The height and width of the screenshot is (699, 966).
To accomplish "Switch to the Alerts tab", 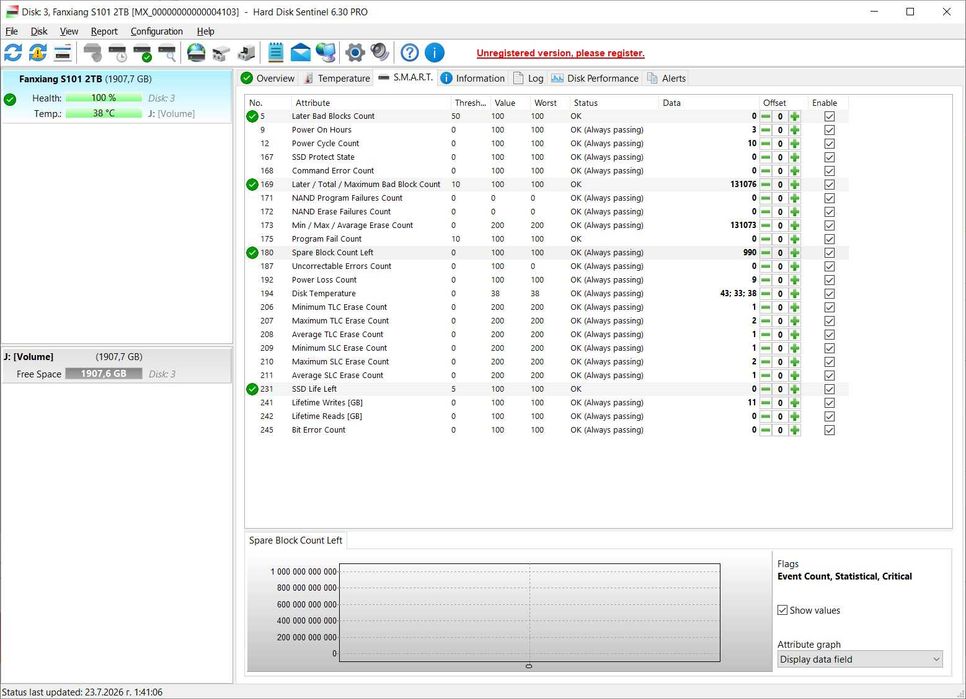I will 666,78.
